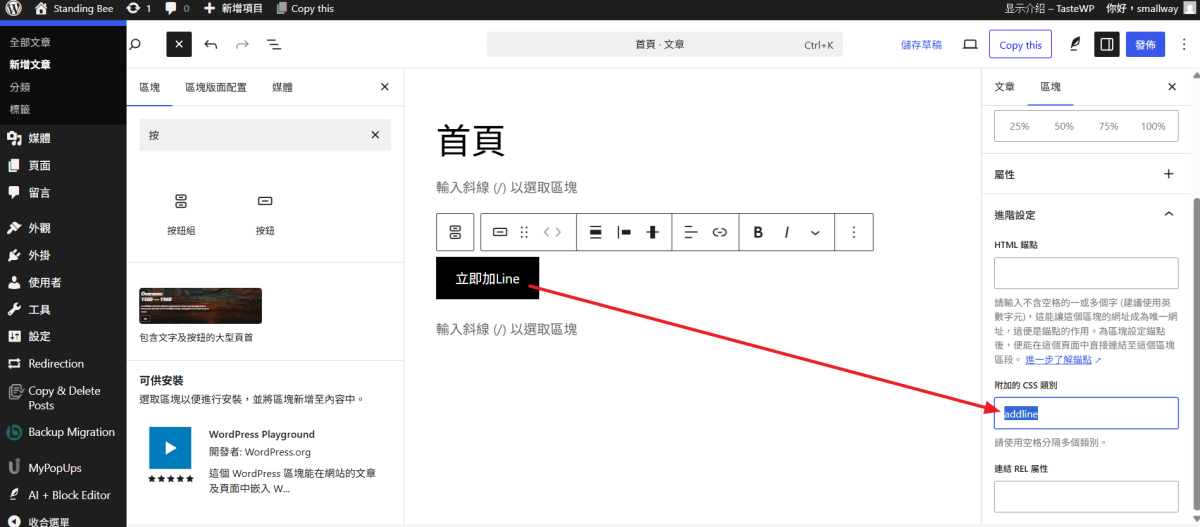Click the link icon in the block toolbar
Screen dimensions: 1200x527
[x=719, y=232]
